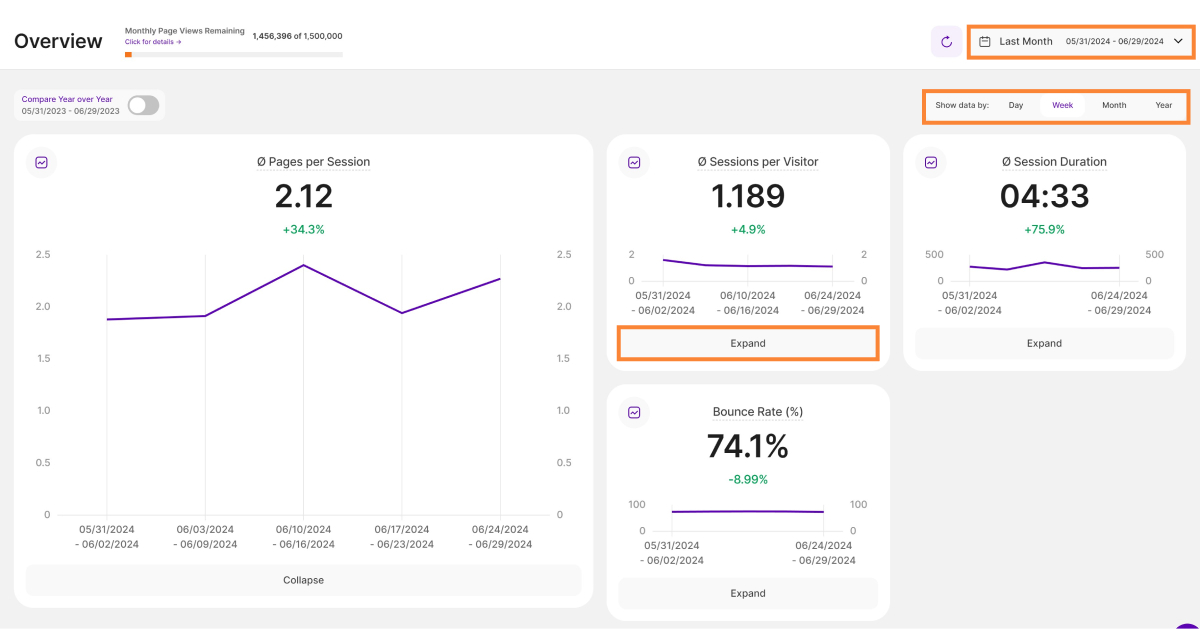Toggle Compare Year over Year switch
Image resolution: width=1200 pixels, height=629 pixels.
pos(143,105)
